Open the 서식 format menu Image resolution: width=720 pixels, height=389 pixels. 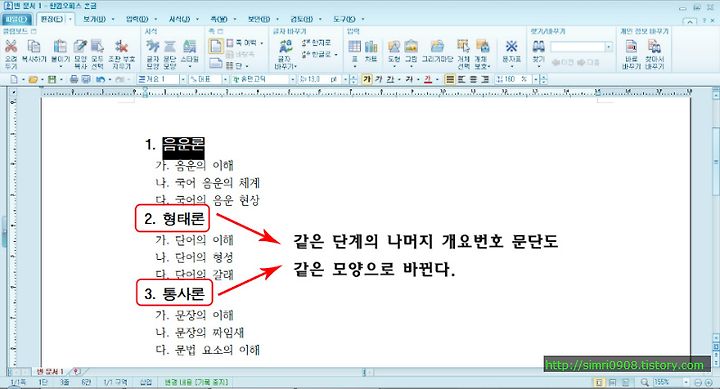[180, 19]
